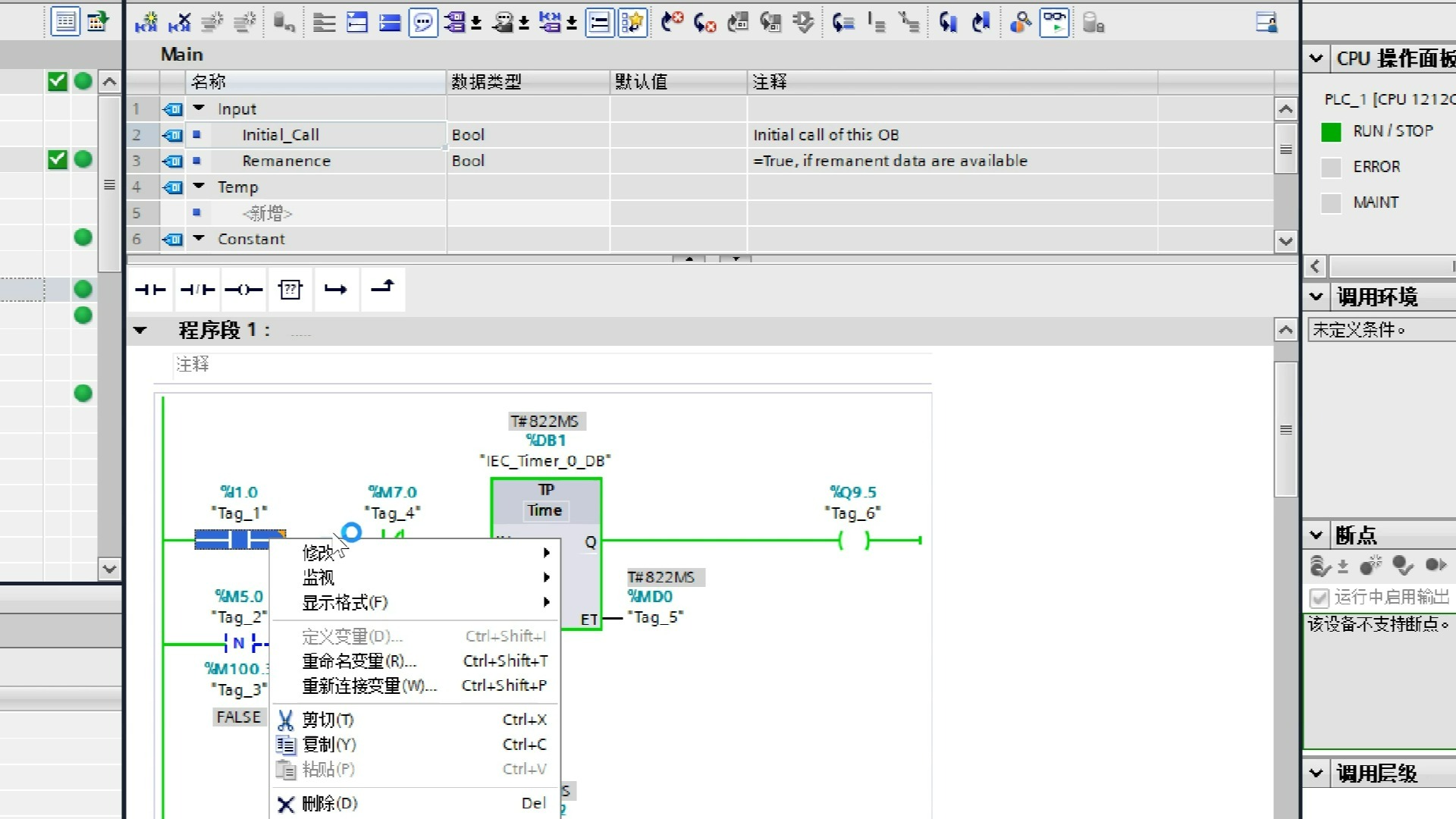Toggle the network comments icon

pyautogui.click(x=423, y=23)
